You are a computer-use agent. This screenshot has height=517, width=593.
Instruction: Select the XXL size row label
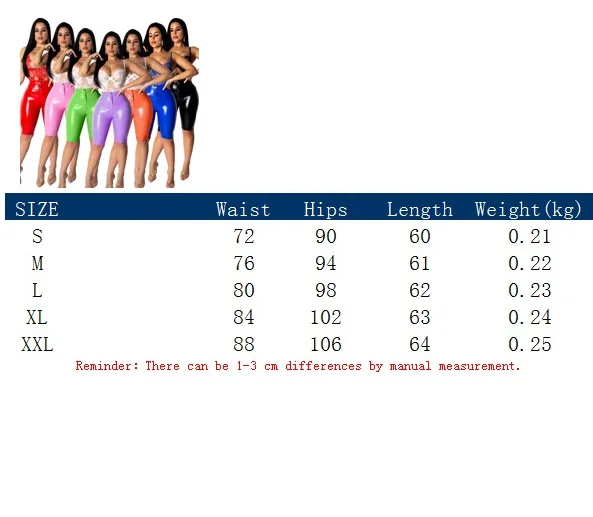point(37,344)
